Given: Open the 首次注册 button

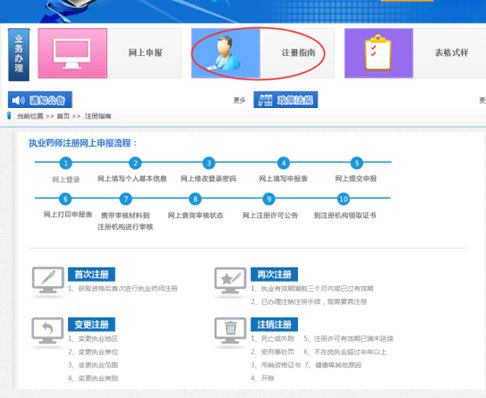Looking at the screenshot, I should coord(92,274).
